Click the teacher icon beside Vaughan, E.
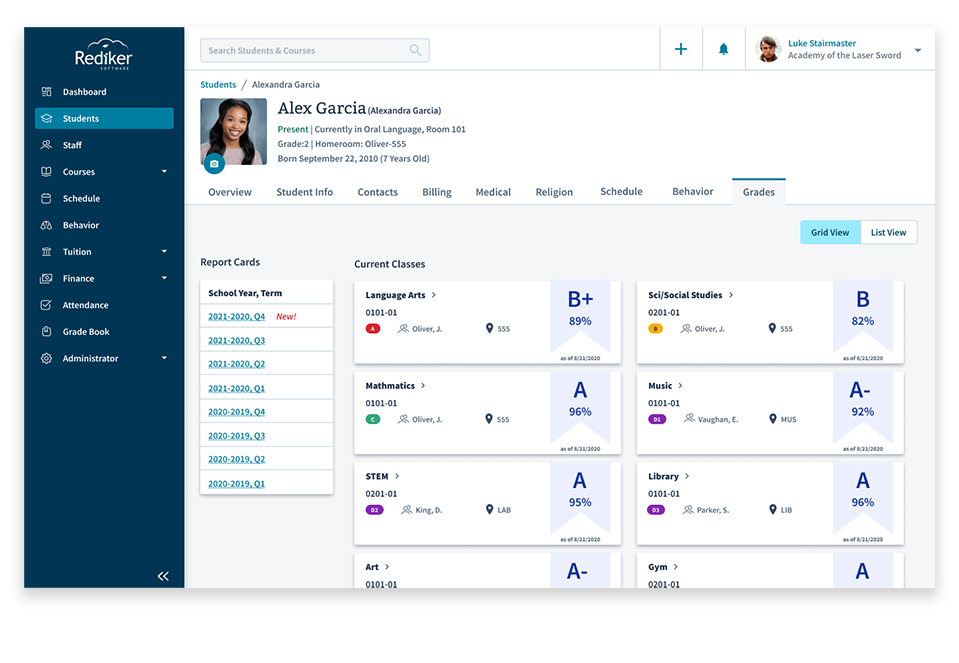 pyautogui.click(x=689, y=418)
